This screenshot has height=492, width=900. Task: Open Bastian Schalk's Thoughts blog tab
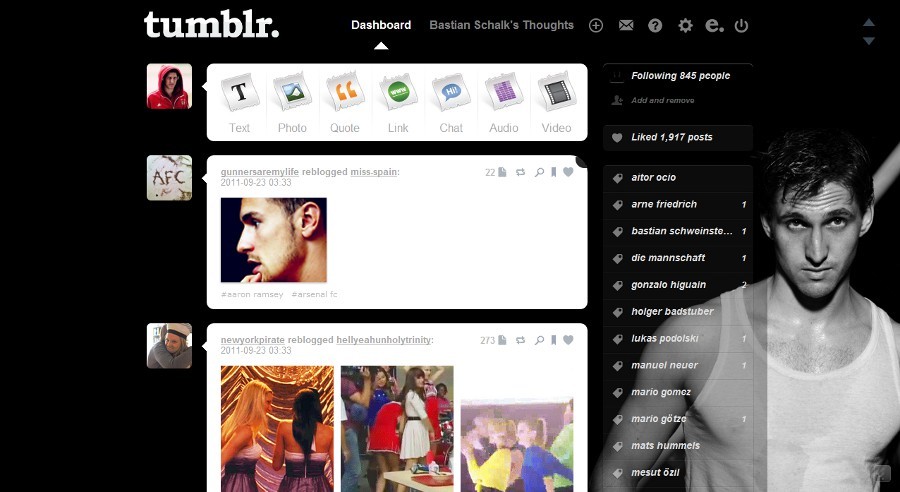(502, 25)
